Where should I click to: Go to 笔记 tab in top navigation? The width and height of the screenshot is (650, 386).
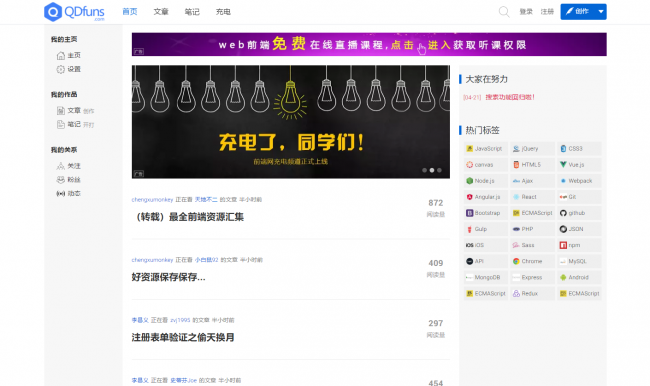[192, 12]
